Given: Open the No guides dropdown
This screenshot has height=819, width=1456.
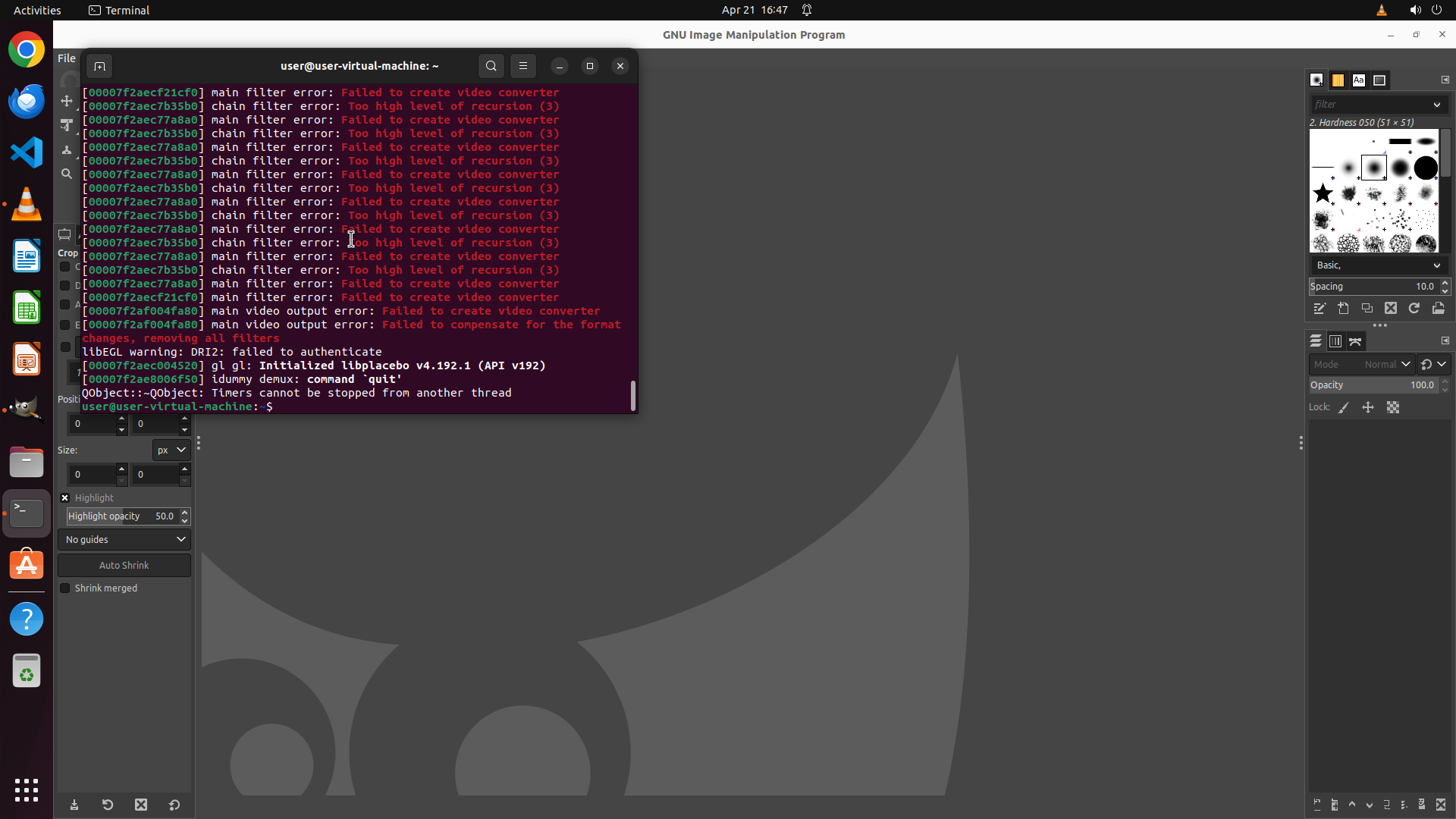Looking at the screenshot, I should 124,540.
